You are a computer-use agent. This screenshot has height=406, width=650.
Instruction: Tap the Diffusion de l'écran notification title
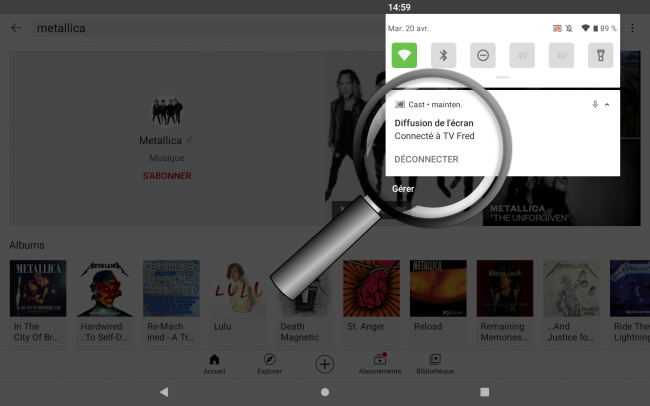pyautogui.click(x=434, y=123)
